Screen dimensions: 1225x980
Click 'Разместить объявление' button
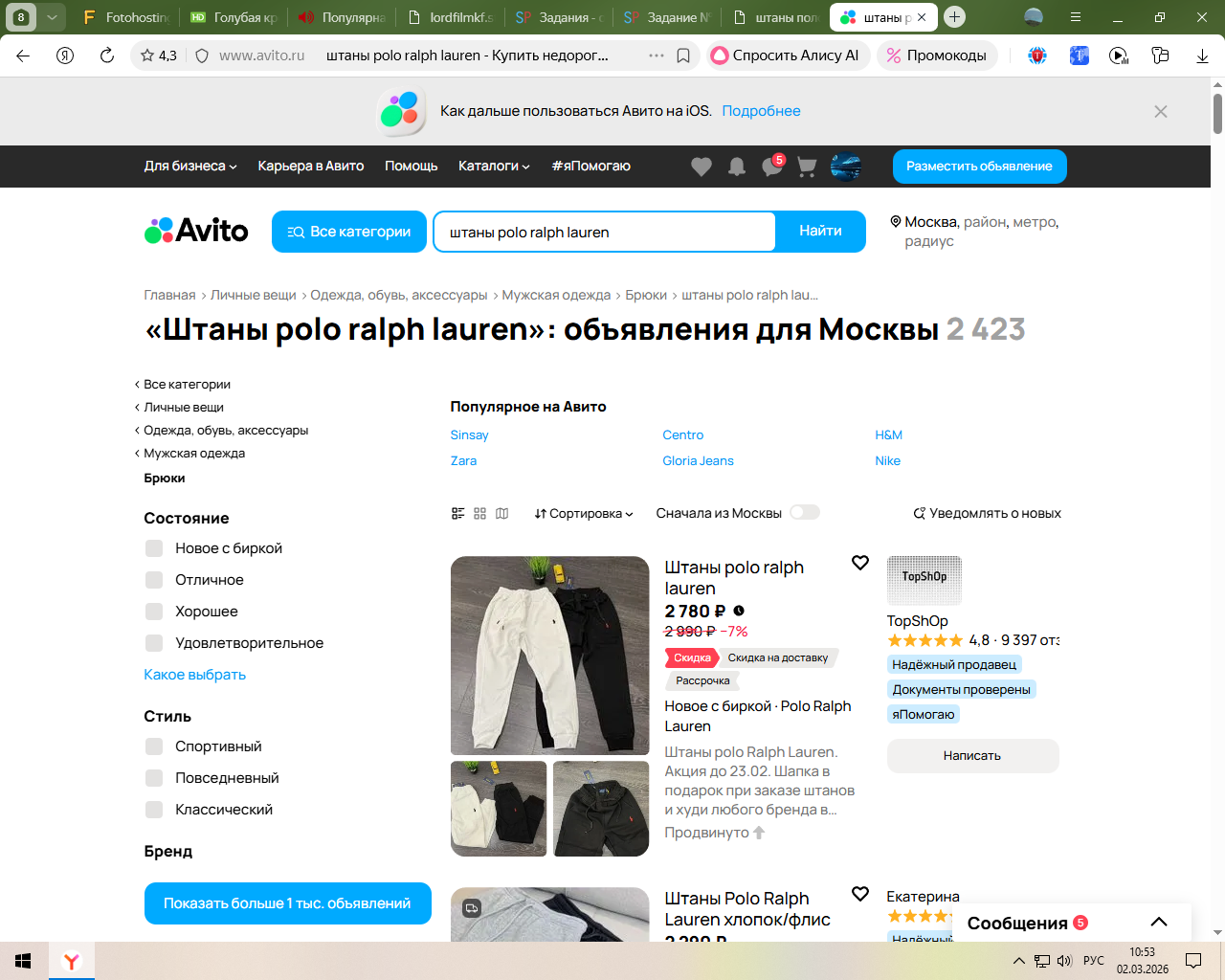980,167
